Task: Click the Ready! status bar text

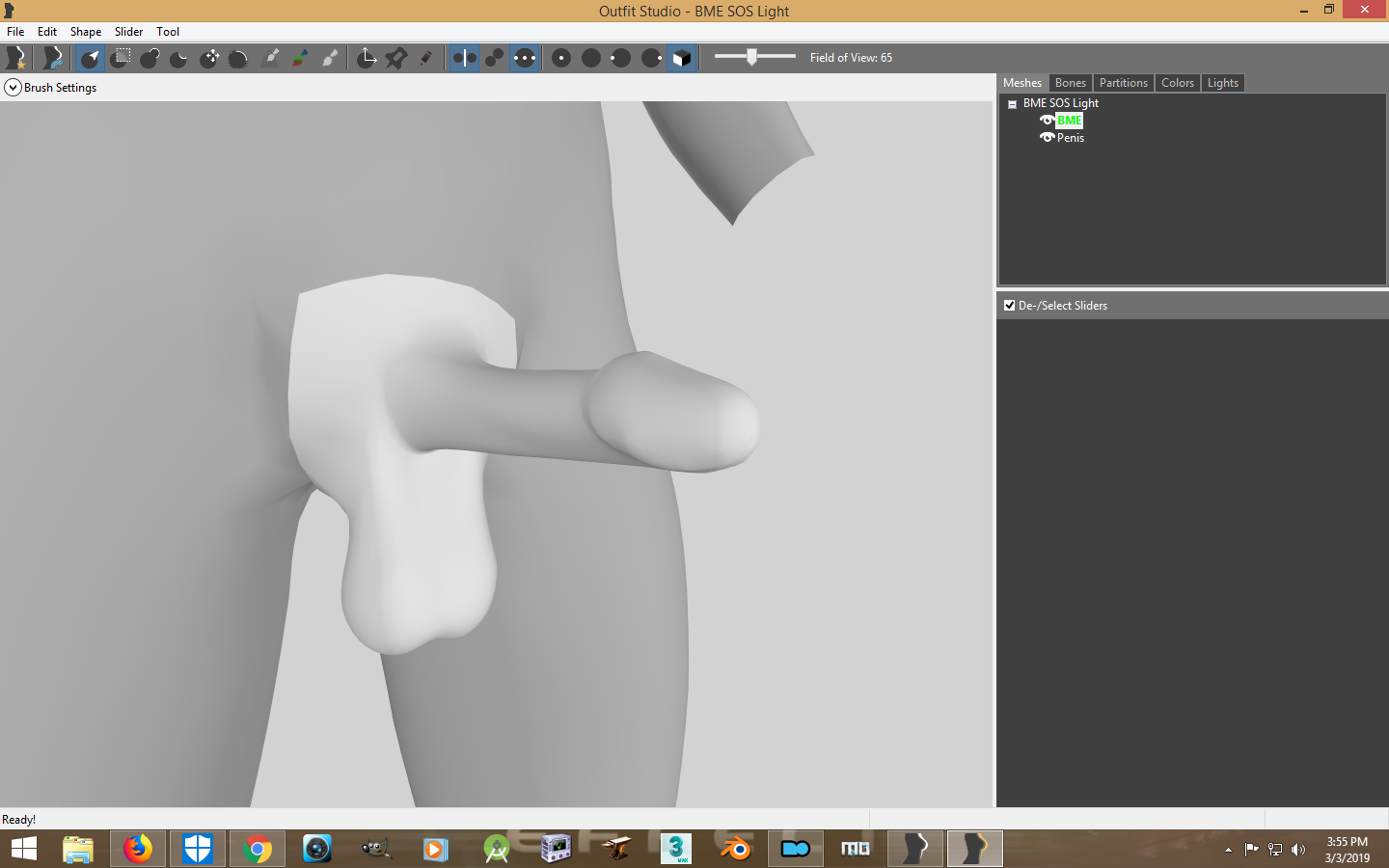Action: point(19,820)
